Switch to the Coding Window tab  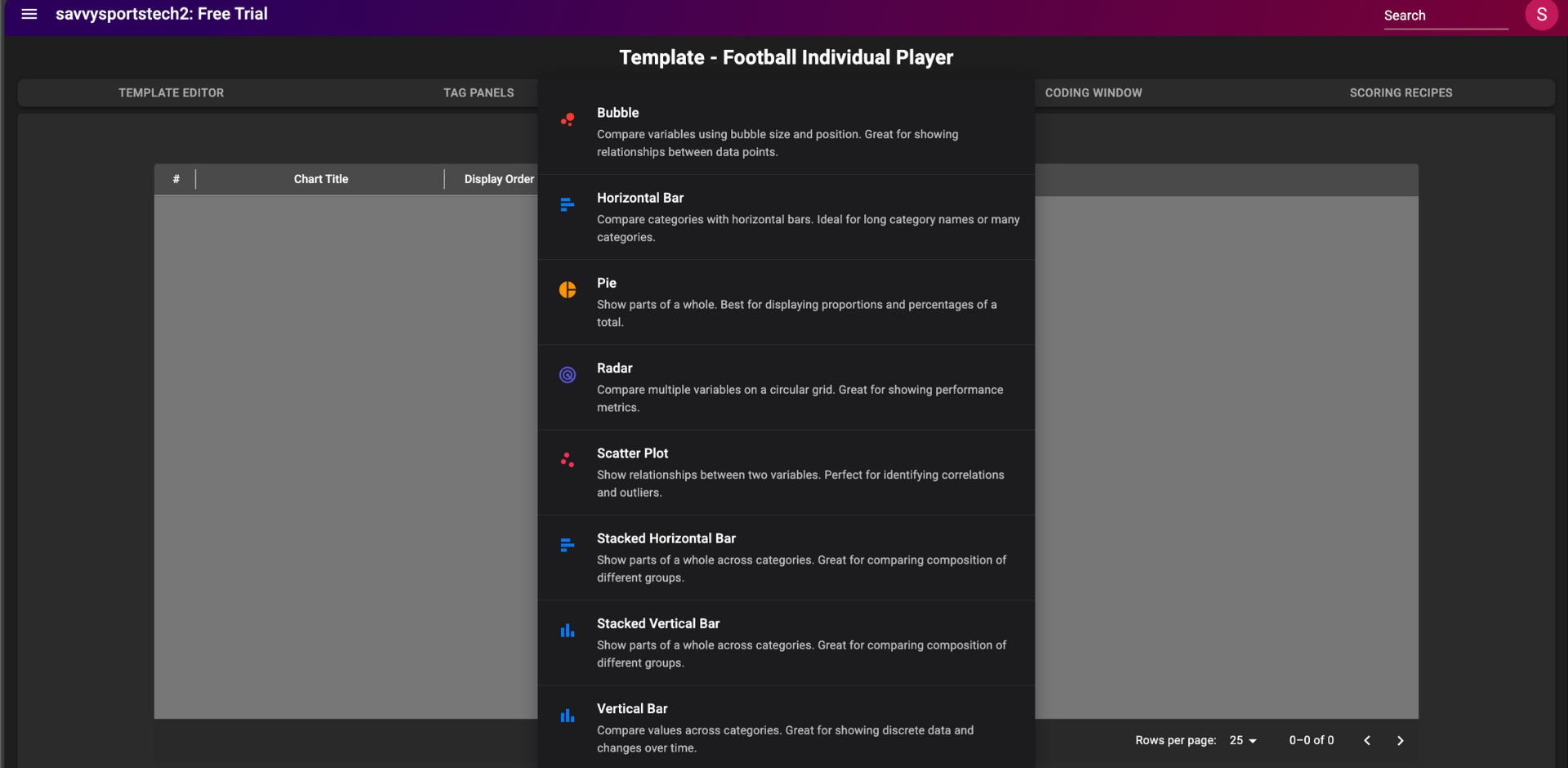coord(1094,93)
